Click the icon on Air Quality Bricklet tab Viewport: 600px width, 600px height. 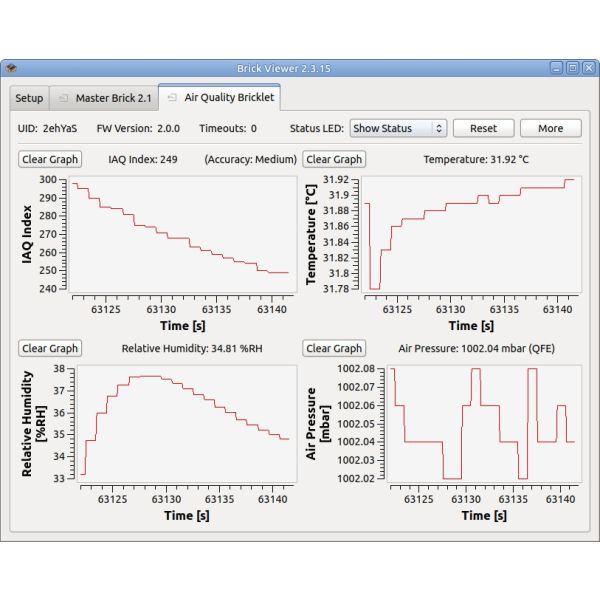pyautogui.click(x=172, y=98)
